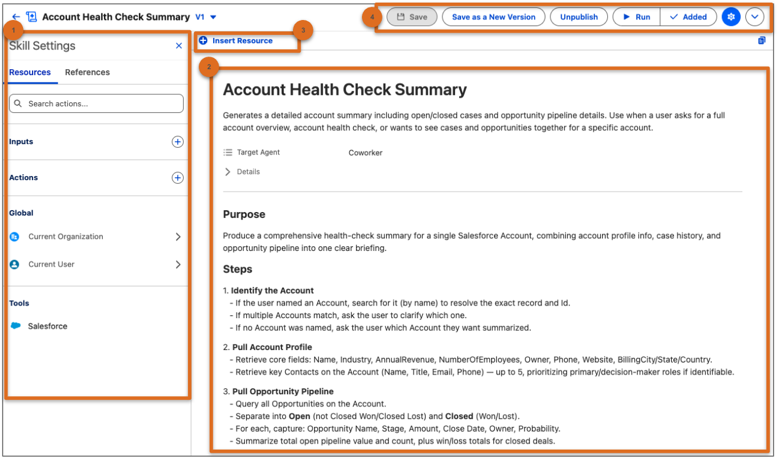Click the Purpose heading

[244, 214]
